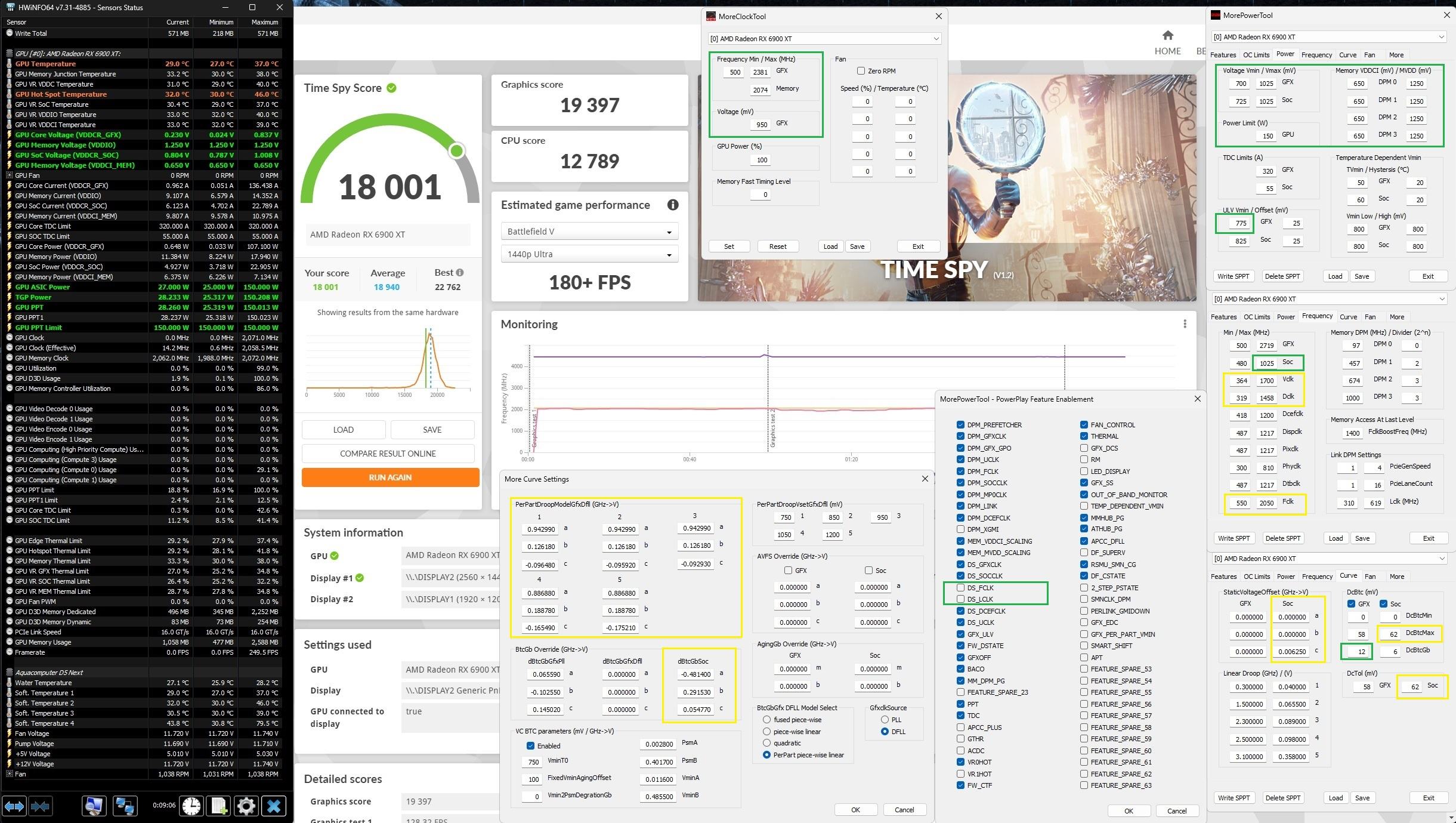Open MoreClockTool GPU selection dropdown
1456x823 pixels.
(x=824, y=39)
